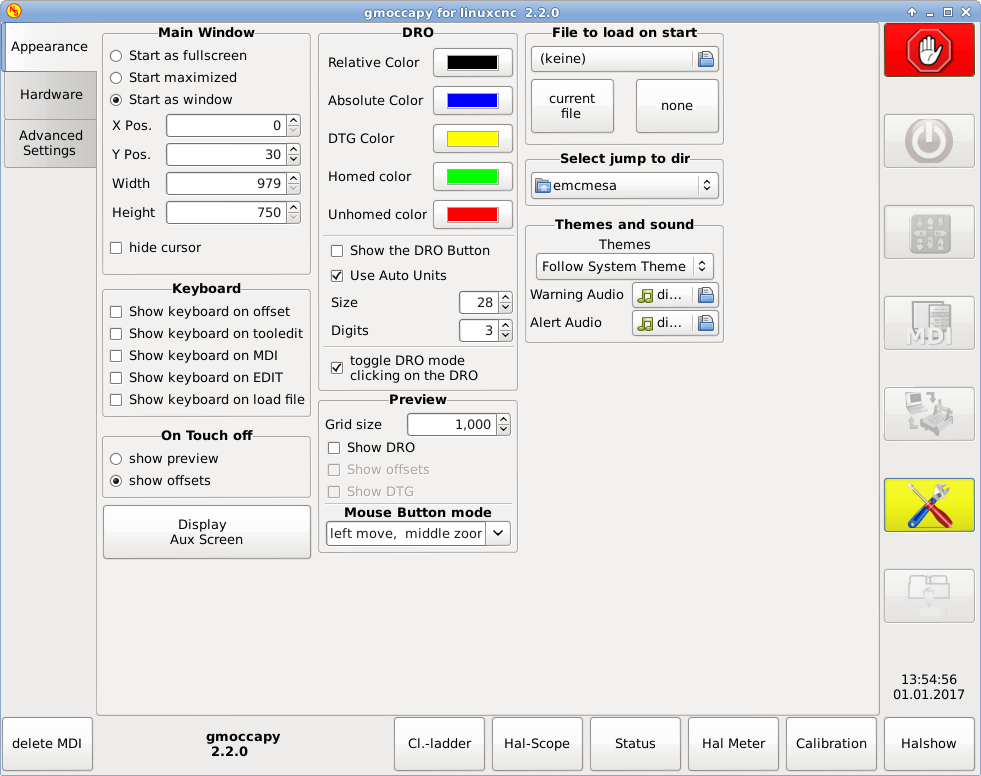Open Calibration button
This screenshot has height=776, width=981.
831,743
